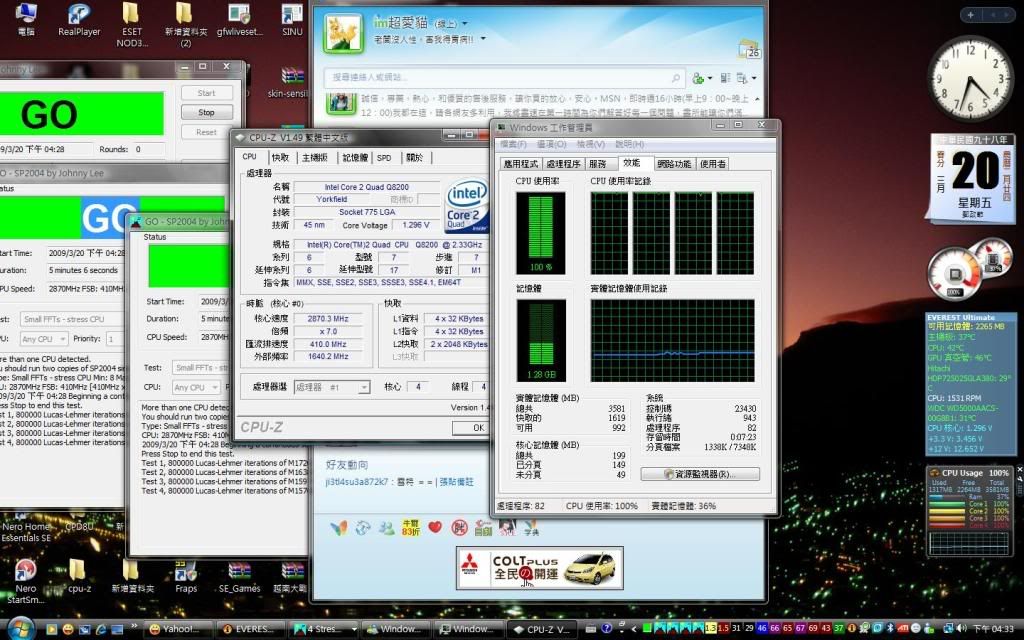Click the red heart icon in Messenger
The height and width of the screenshot is (640, 1024).
point(435,526)
